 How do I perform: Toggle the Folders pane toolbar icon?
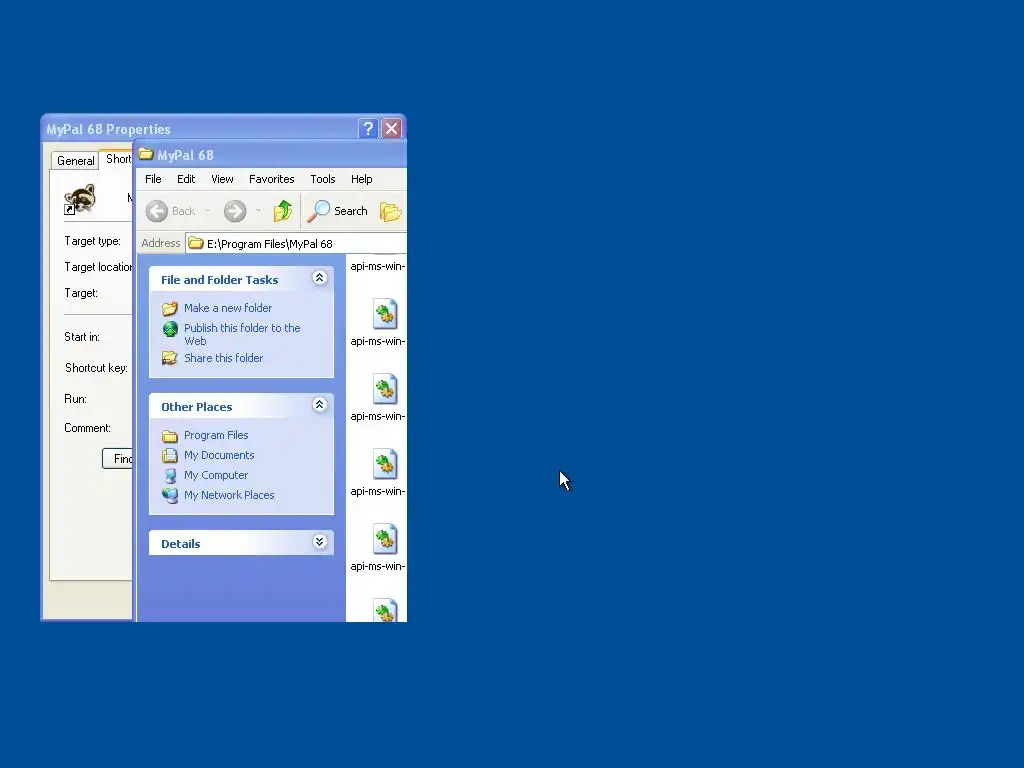pyautogui.click(x=391, y=211)
